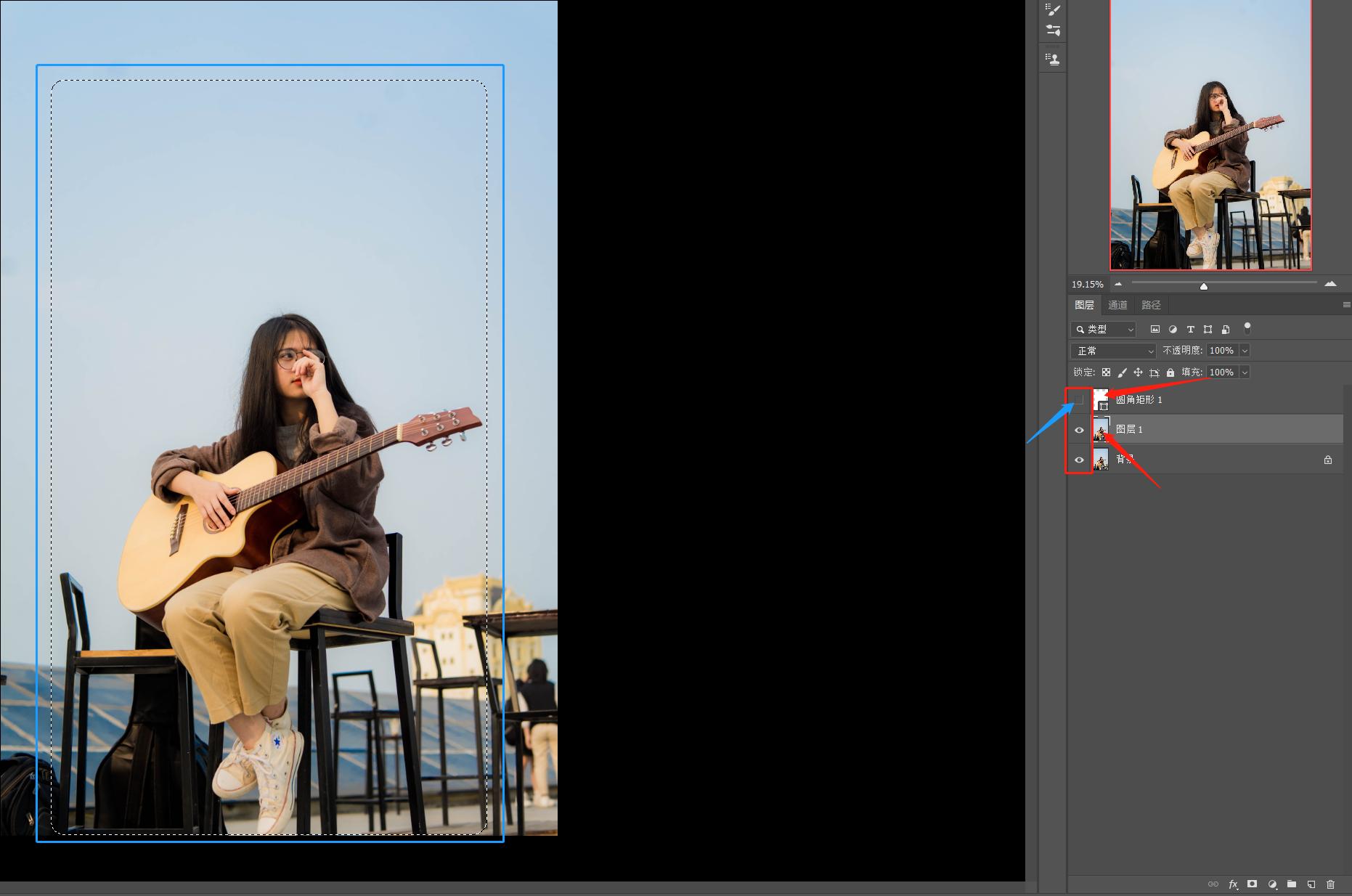This screenshot has height=896, width=1352.
Task: Show the hidden 圆角矩形 1 layer
Action: tap(1079, 400)
